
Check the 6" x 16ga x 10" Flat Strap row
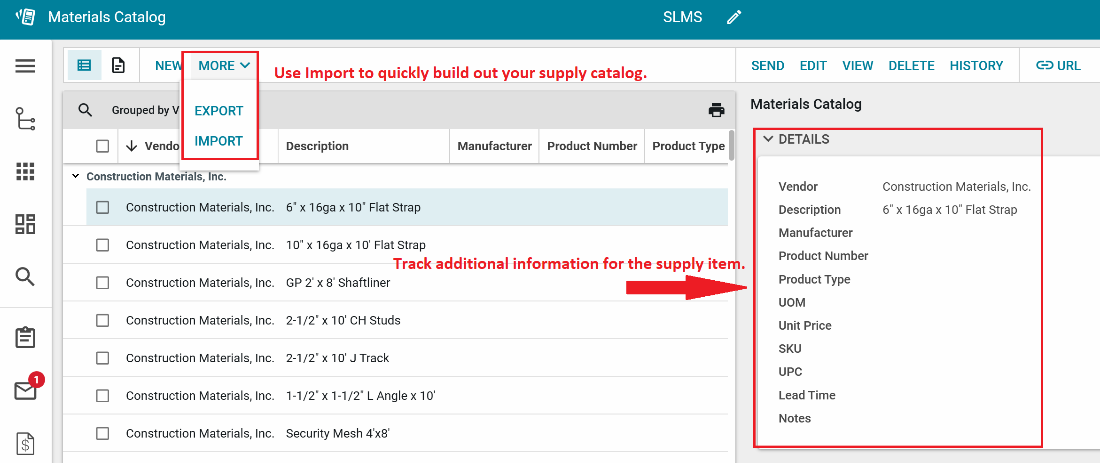pos(102,207)
